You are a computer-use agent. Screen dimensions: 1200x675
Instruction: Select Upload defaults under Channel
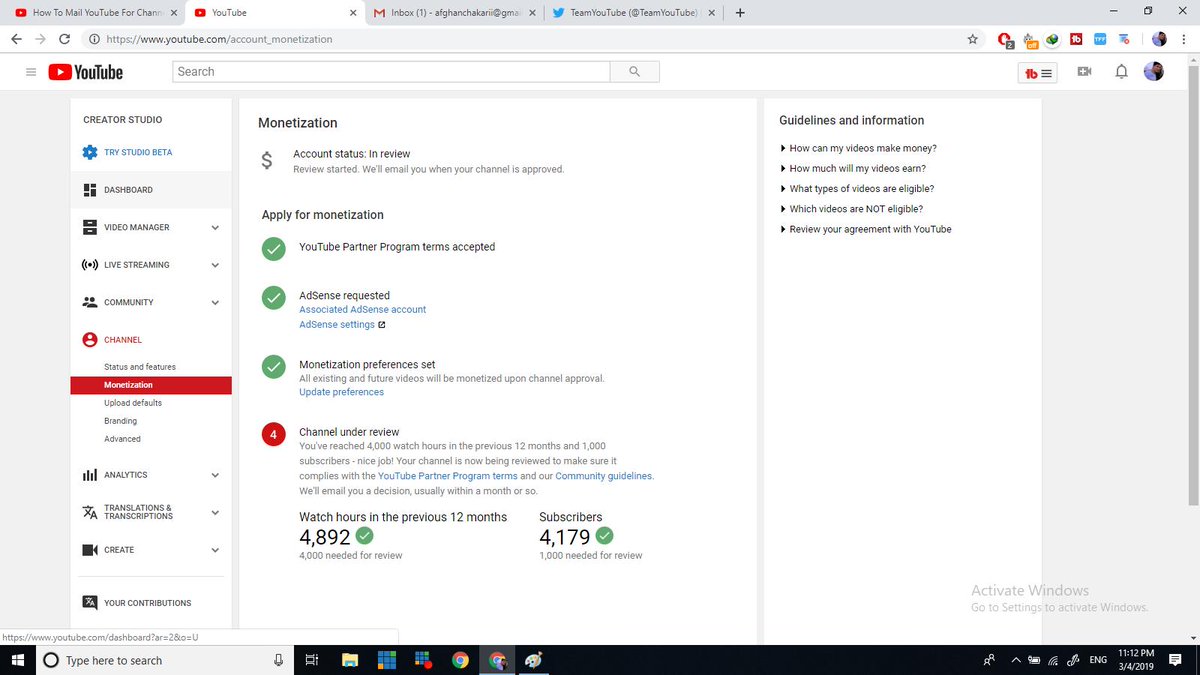pyautogui.click(x=133, y=403)
